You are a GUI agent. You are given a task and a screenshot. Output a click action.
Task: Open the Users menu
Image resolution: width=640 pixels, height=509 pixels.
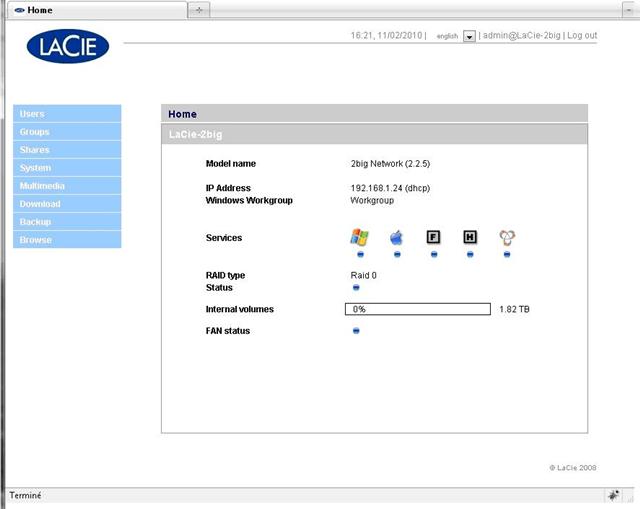pyautogui.click(x=67, y=114)
